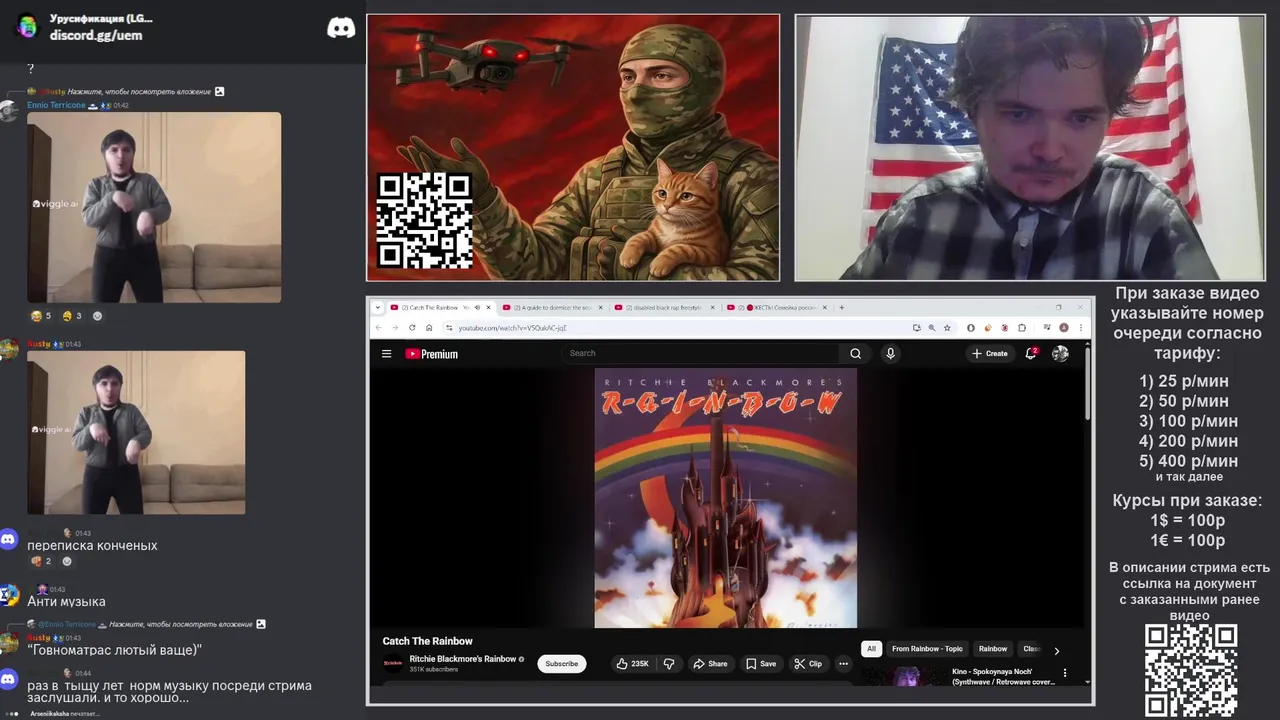Image resolution: width=1280 pixels, height=720 pixels.
Task: Open the browser extensions puzzle icon
Action: (1022, 328)
